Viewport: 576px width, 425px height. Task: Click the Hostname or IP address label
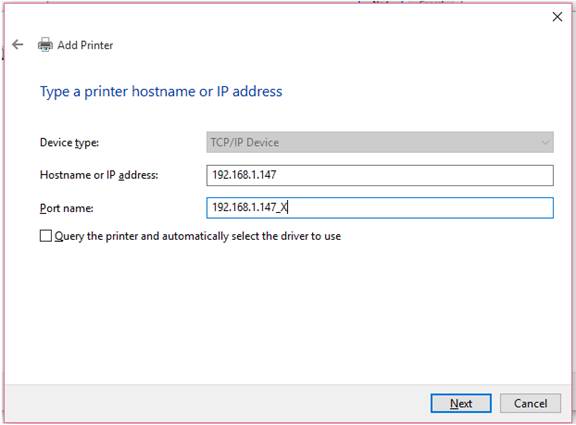[99, 175]
